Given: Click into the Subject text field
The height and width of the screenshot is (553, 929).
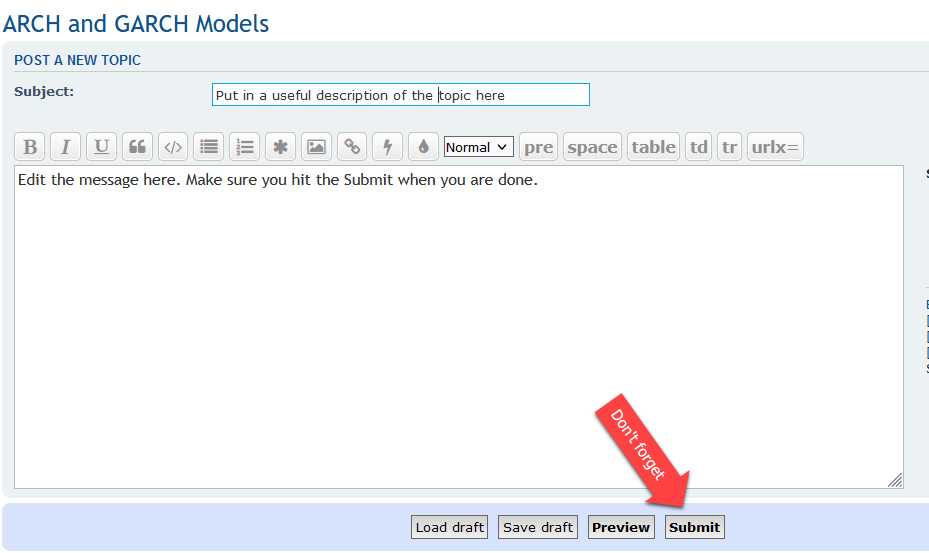Looking at the screenshot, I should point(400,95).
